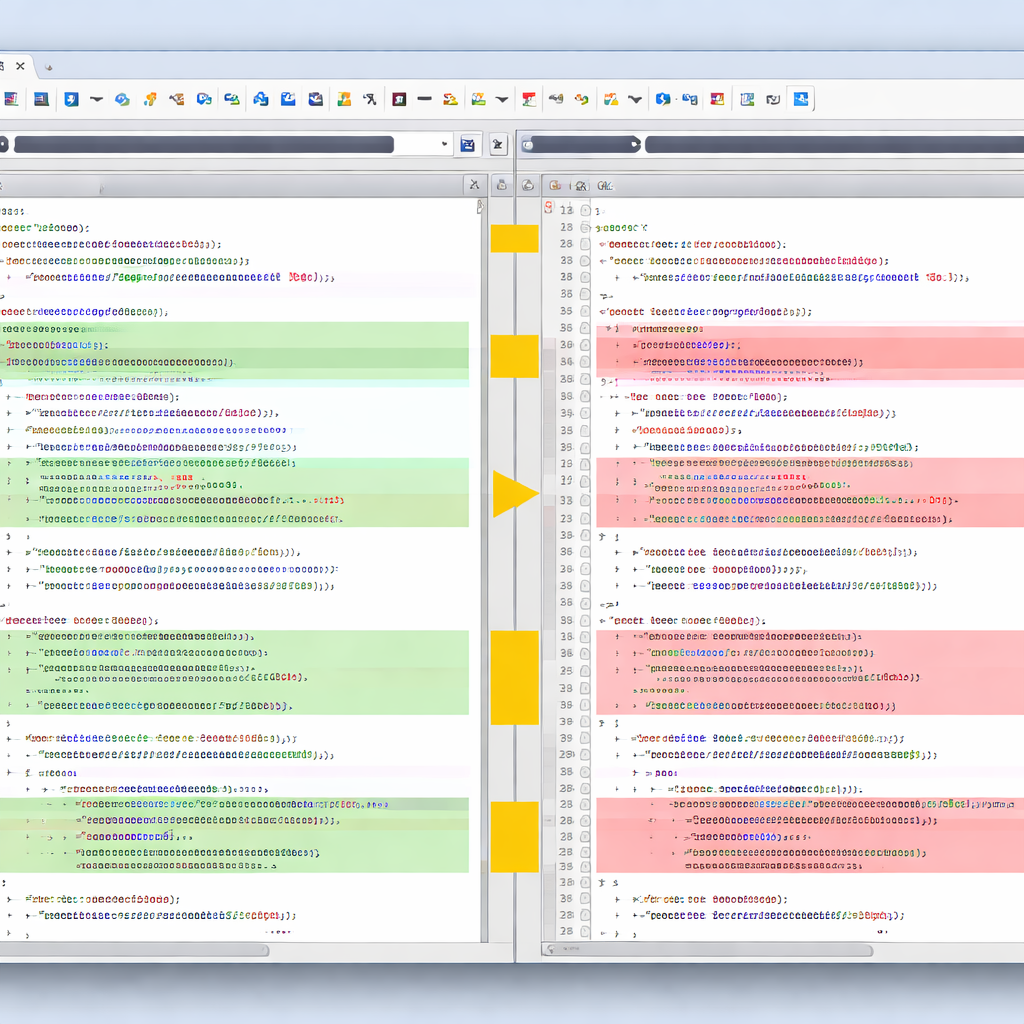The image size is (1024, 1024).
Task: Click the topmost yellow diff block in the center gutter
Action: (x=514, y=239)
